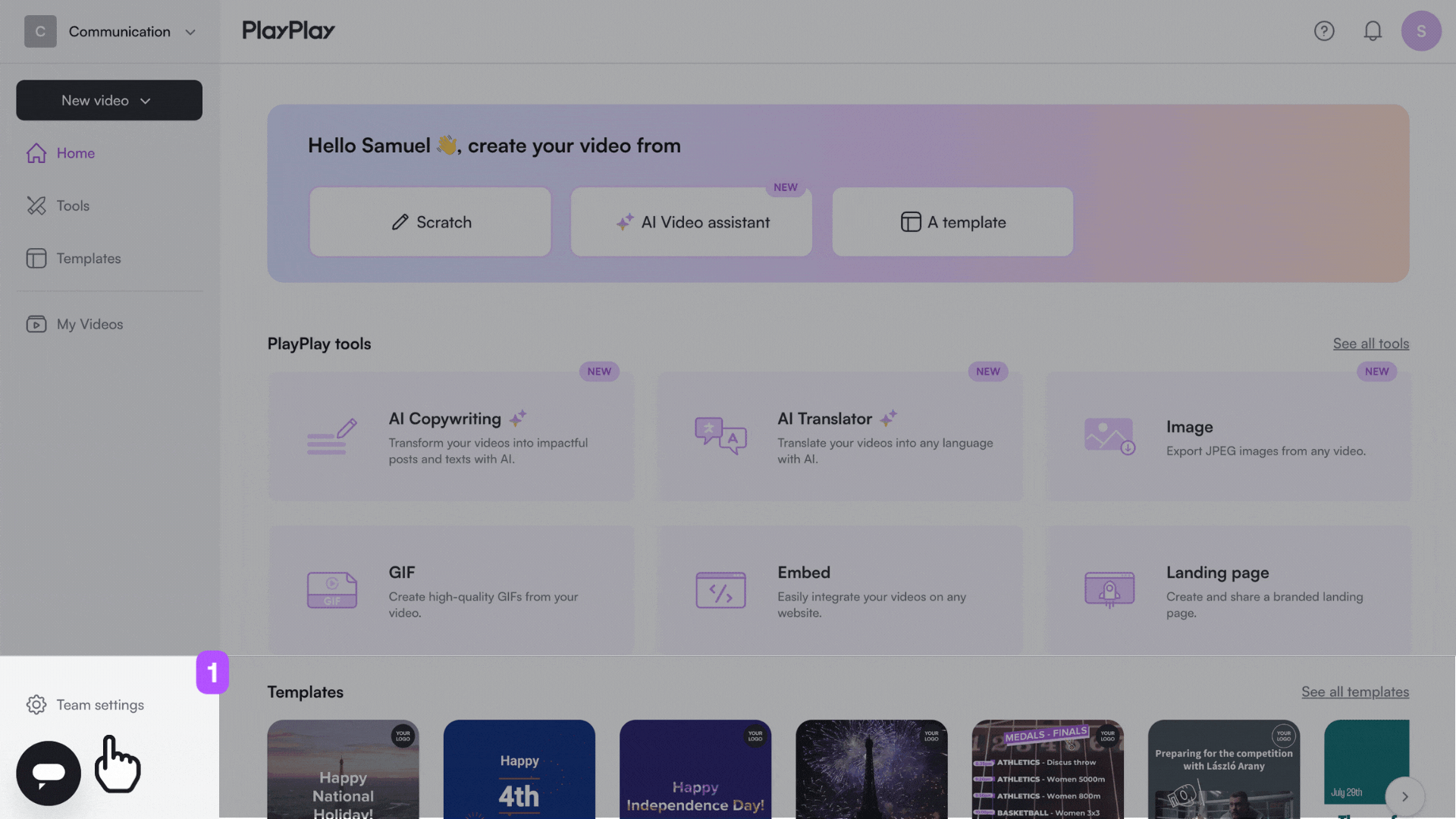Open the chat support bubble

click(49, 773)
